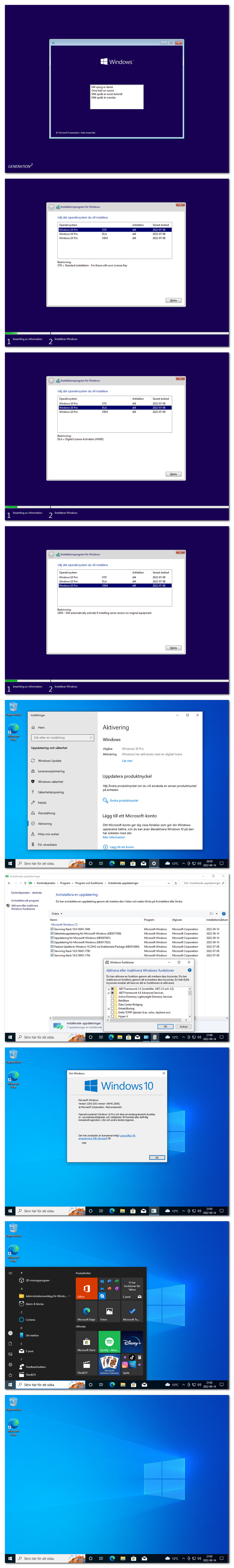Enable Active Directory Lightweight Directory Services checkbox
The width and height of the screenshot is (234, 1568).
click(x=112, y=997)
